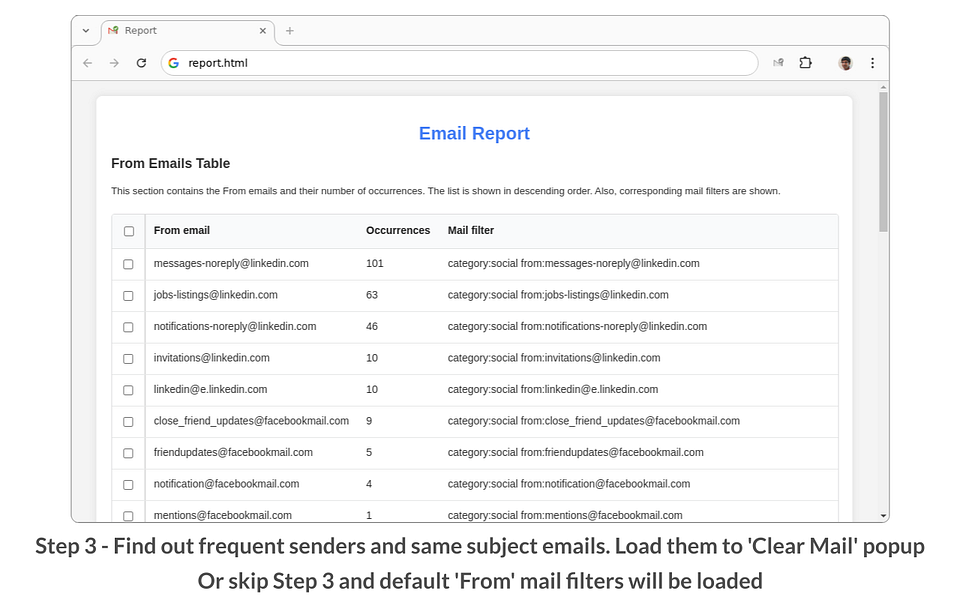The image size is (960, 600).
Task: Open the Clear Mail extension icon
Action: pos(778,62)
